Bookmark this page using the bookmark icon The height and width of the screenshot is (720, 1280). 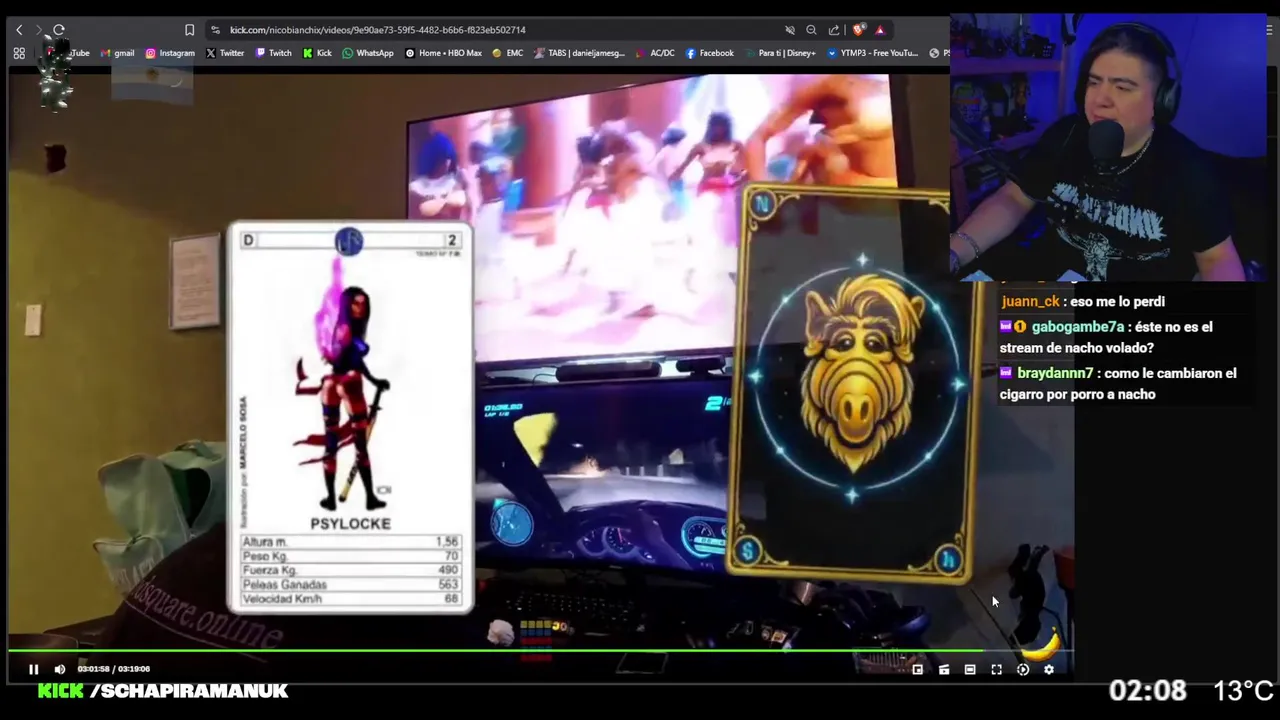(189, 30)
